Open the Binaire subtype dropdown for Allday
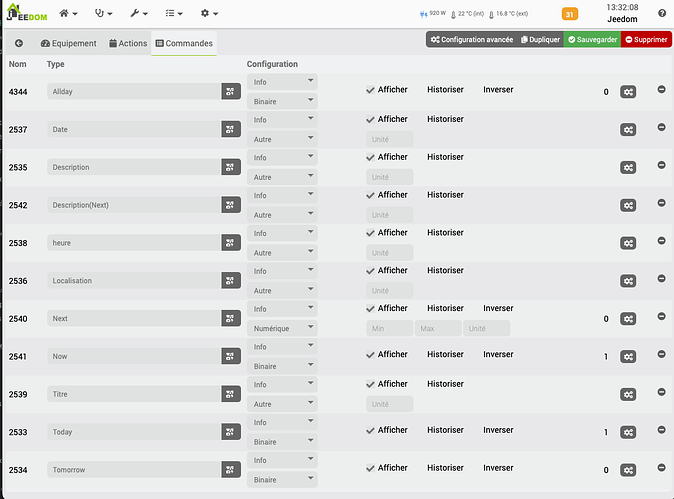Viewport: 674px width, 499px height. click(x=282, y=101)
